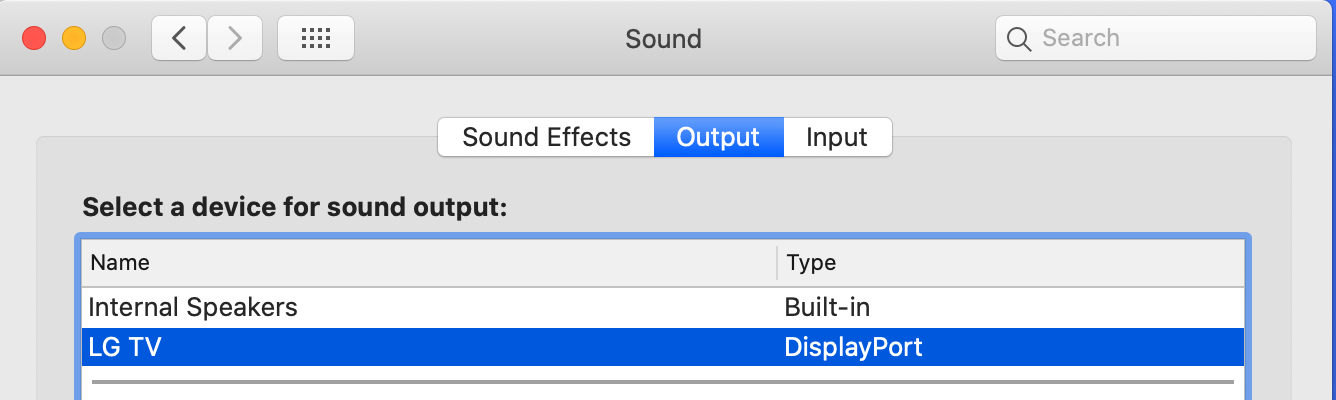Go back with the left chevron button
The width and height of the screenshot is (1336, 400).
coord(179,39)
